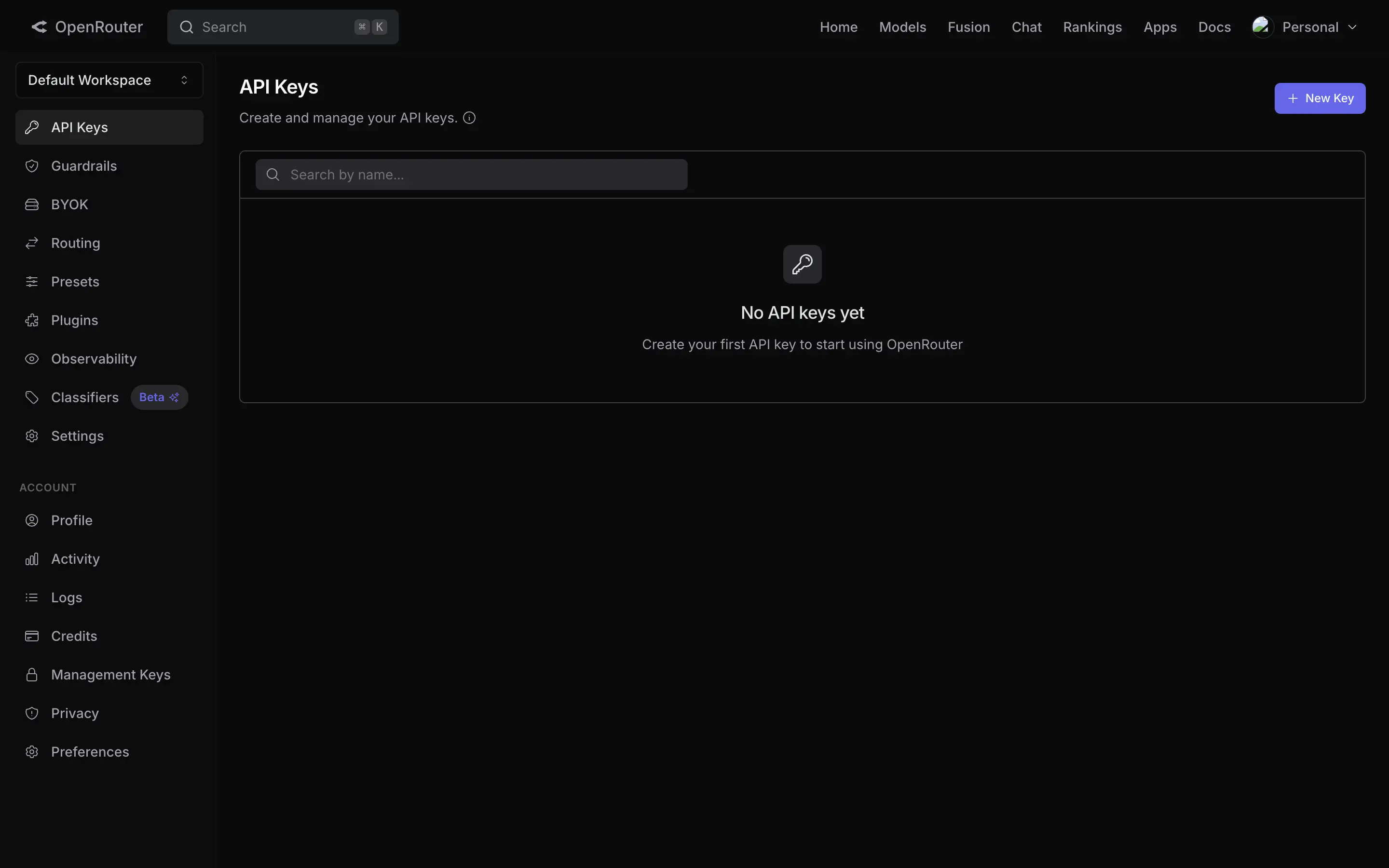Image resolution: width=1389 pixels, height=868 pixels.
Task: Click the gear icon next to Preferences
Action: tap(32, 751)
